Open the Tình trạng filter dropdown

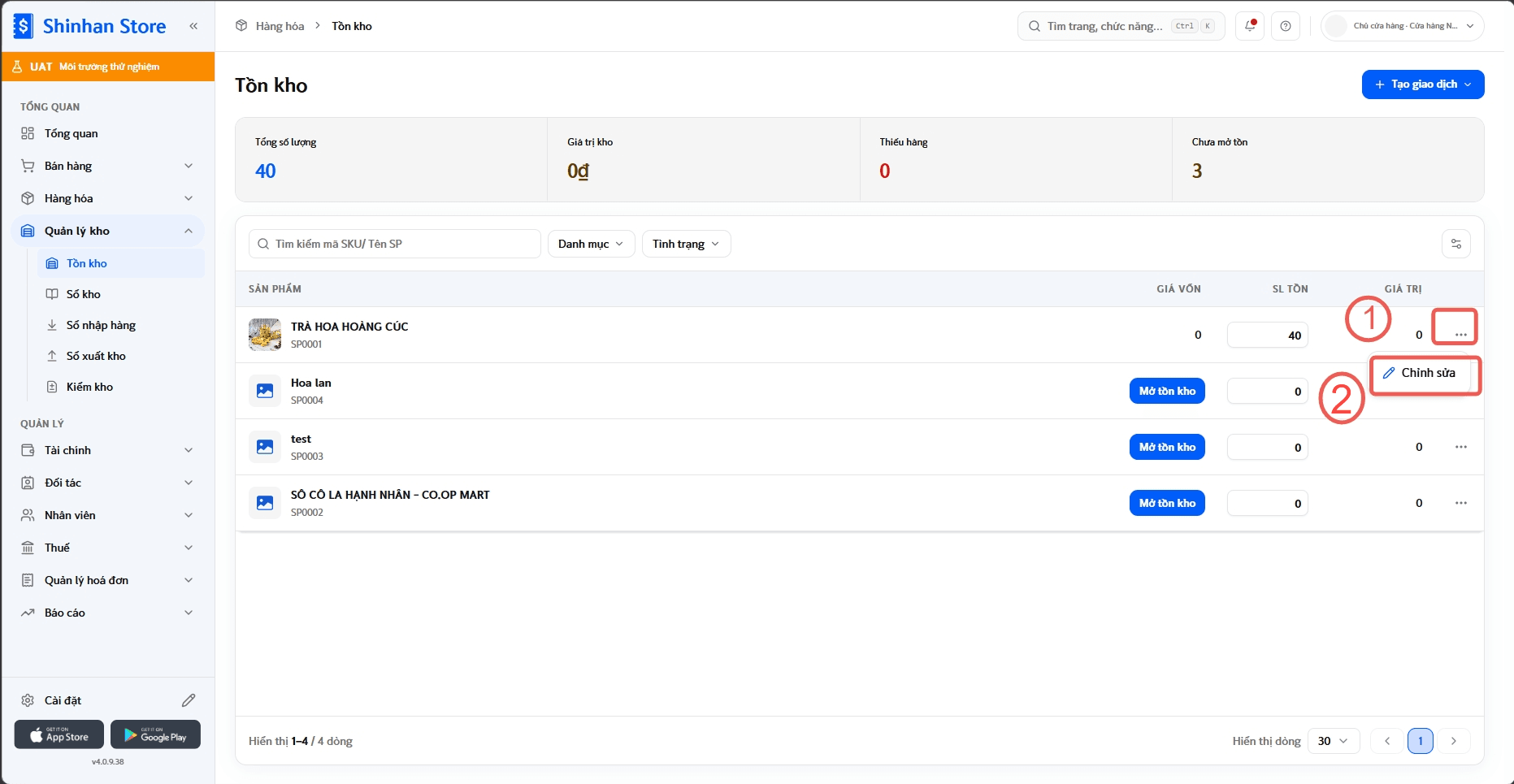(x=687, y=244)
